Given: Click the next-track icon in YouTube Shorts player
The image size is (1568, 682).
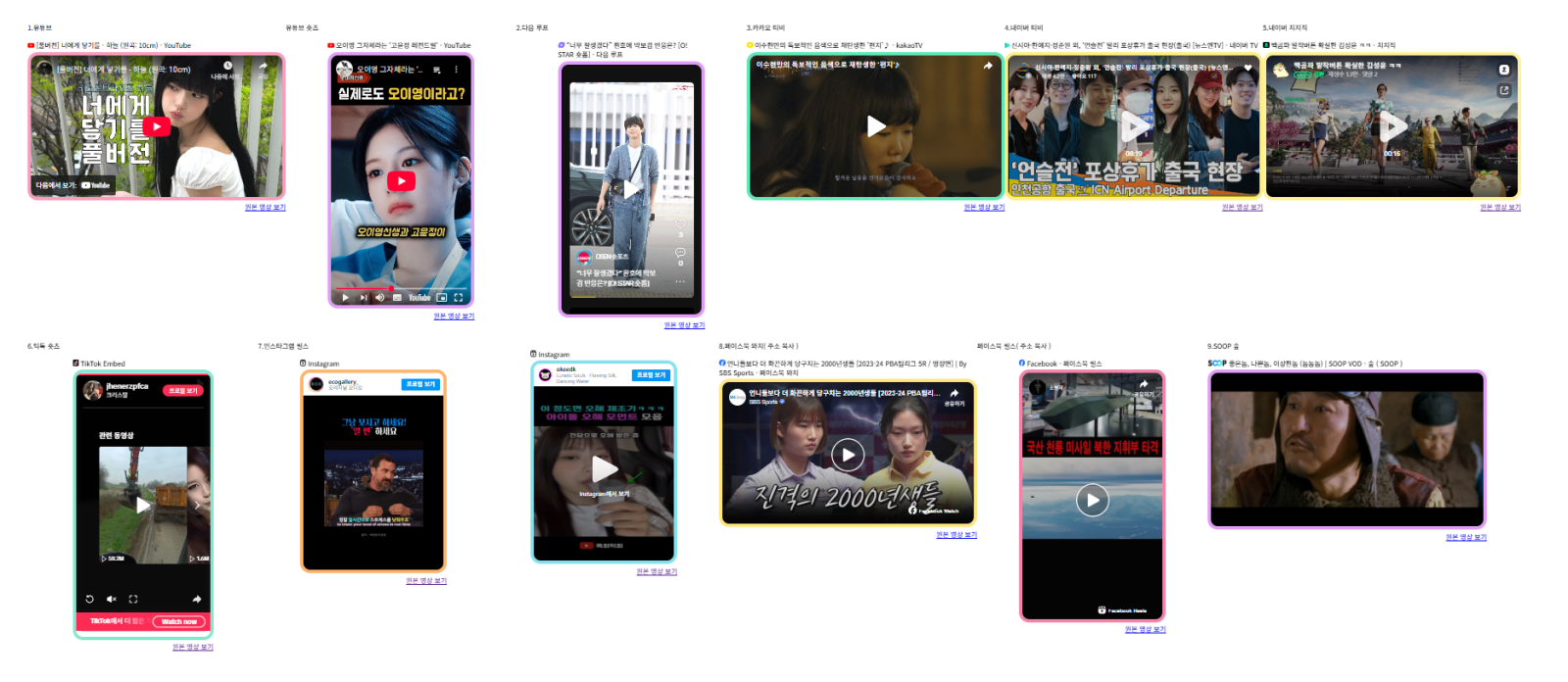Looking at the screenshot, I should [364, 297].
